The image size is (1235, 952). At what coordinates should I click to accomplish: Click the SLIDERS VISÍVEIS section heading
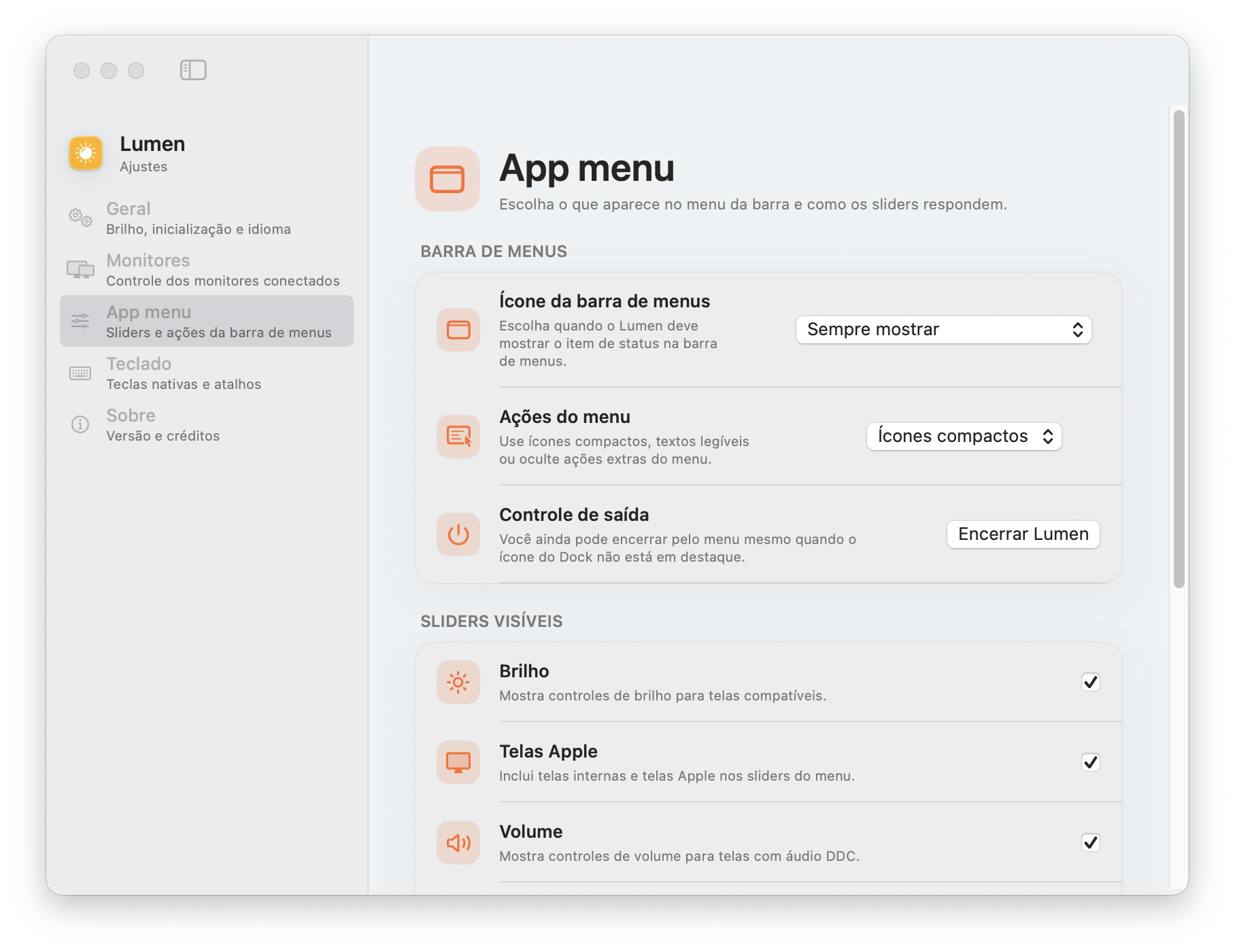tap(492, 622)
